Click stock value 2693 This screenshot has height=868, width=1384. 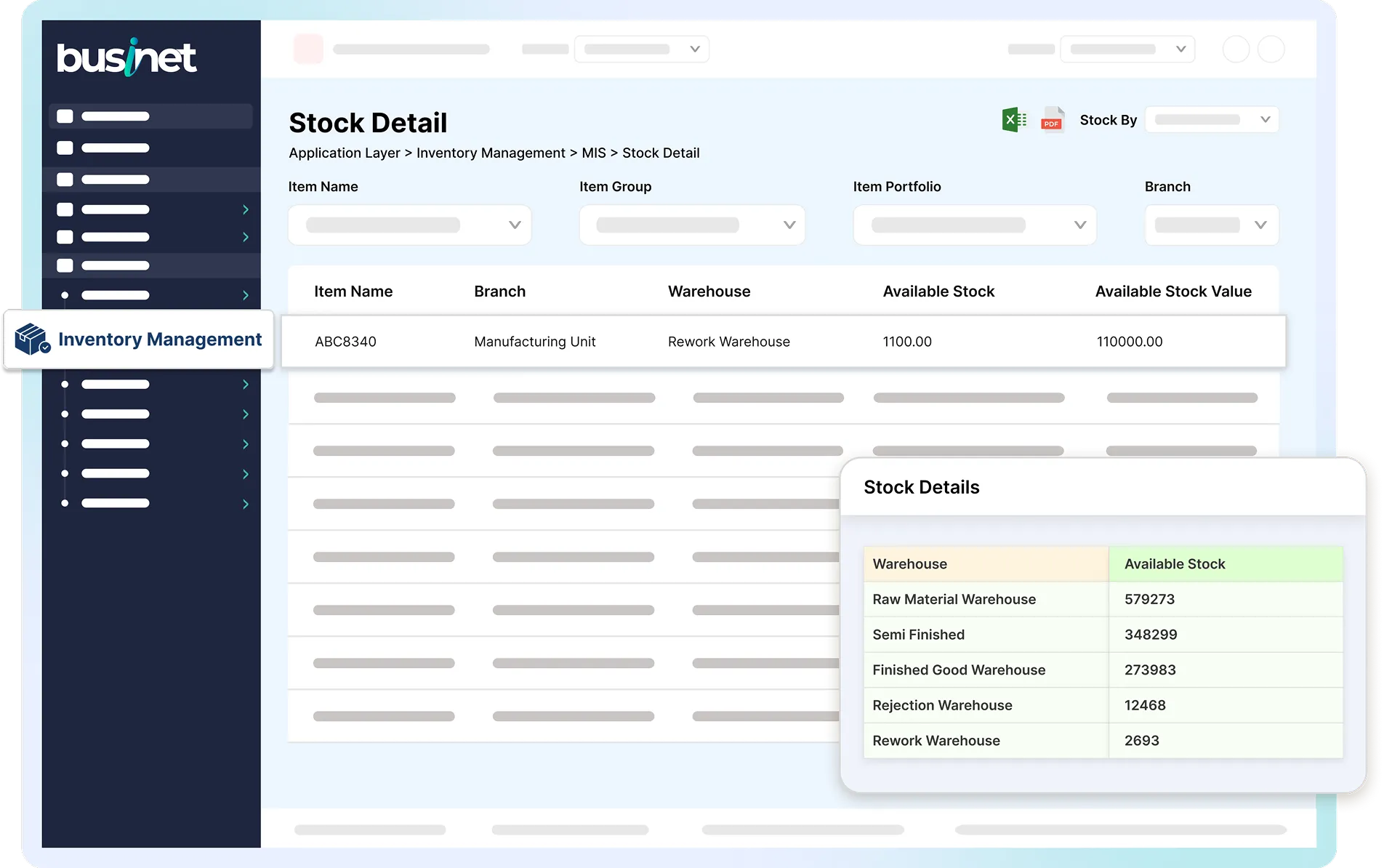(x=1141, y=741)
